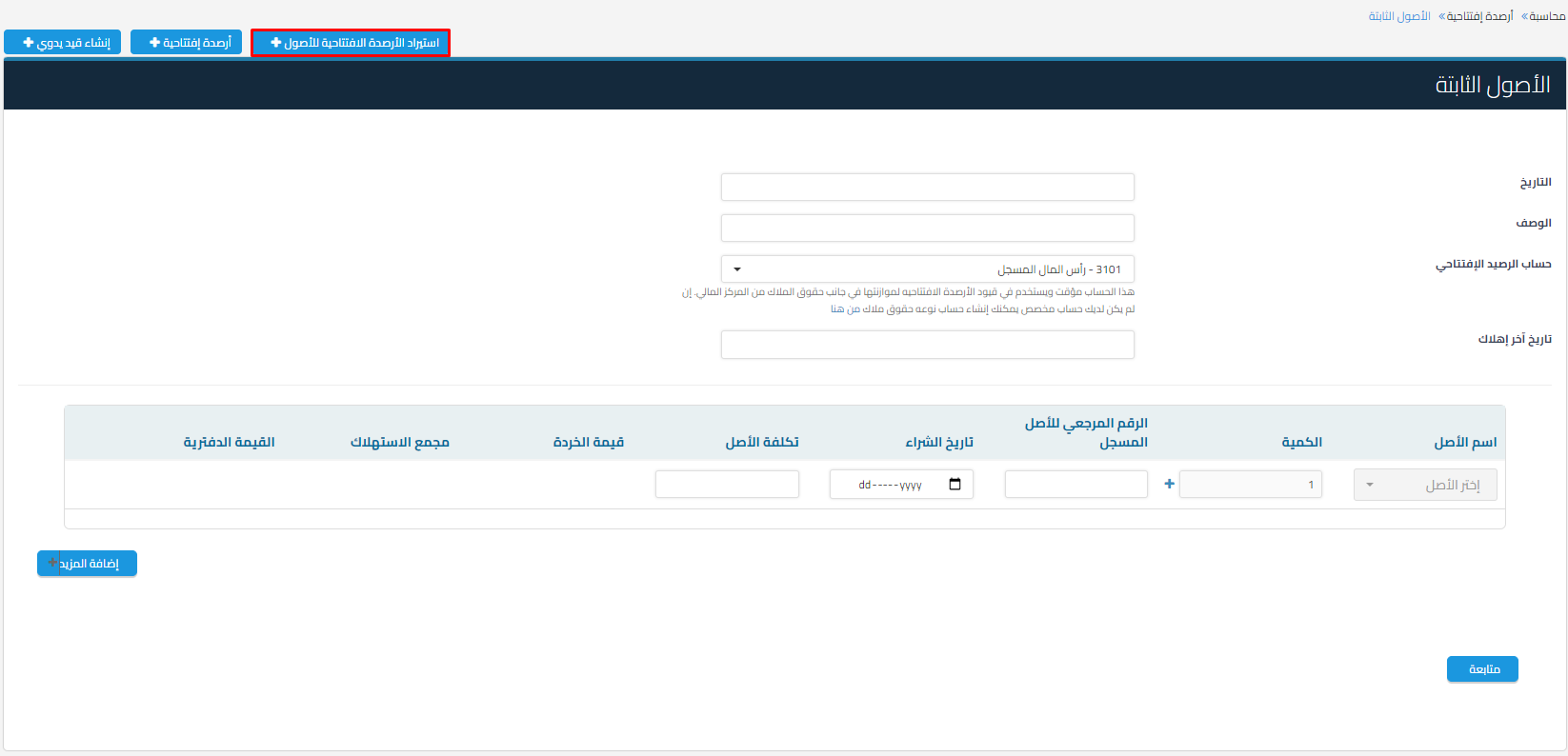Click الأصول الثابتة breadcrumb link

coord(1399,16)
